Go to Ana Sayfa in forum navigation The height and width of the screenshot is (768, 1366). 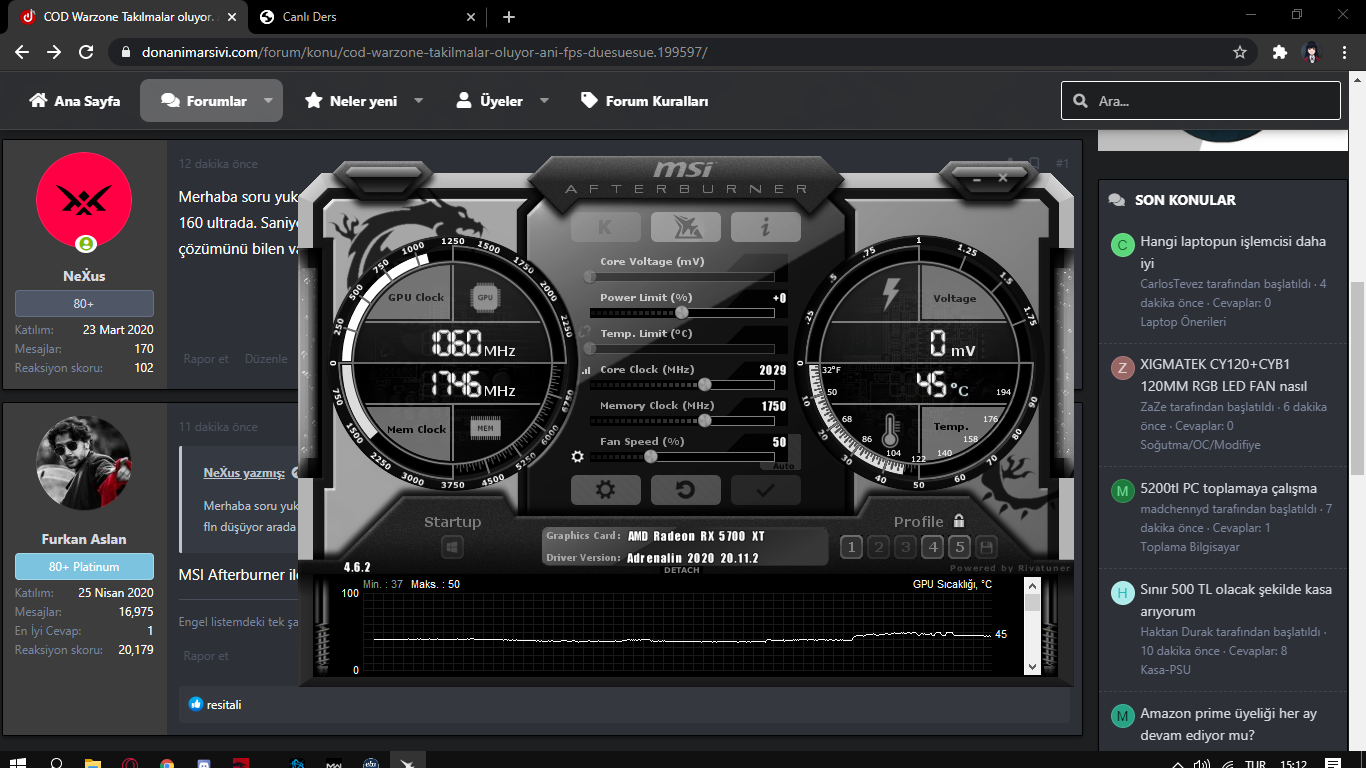pos(75,101)
